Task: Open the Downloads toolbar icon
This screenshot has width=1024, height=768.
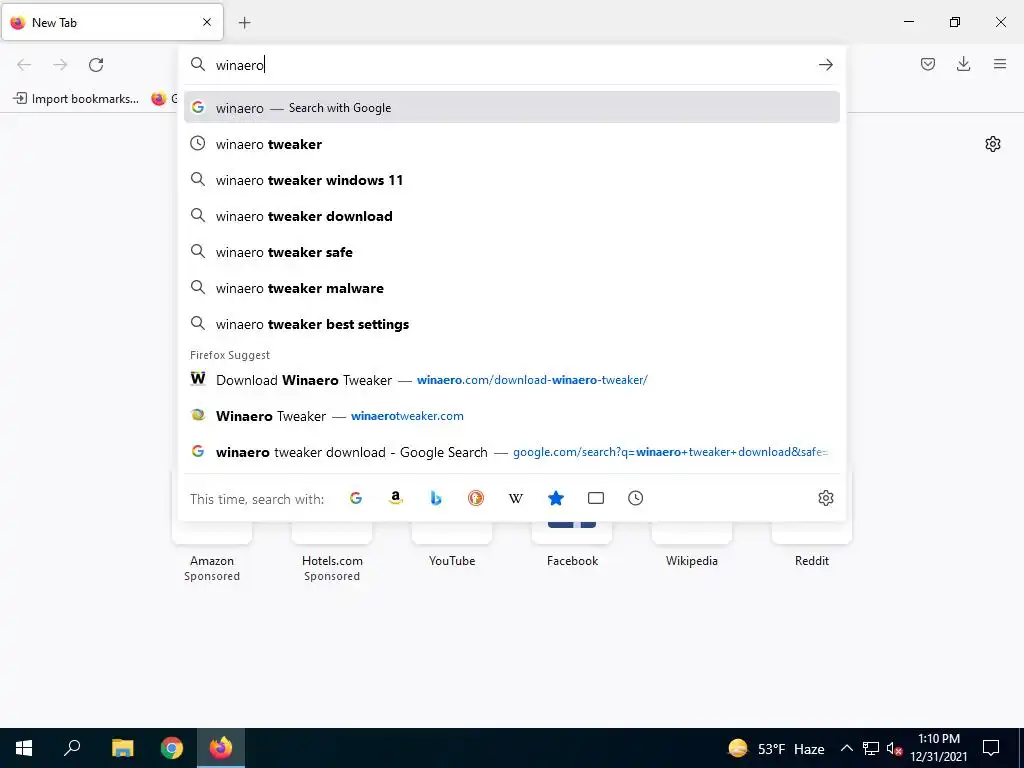Action: (x=963, y=64)
